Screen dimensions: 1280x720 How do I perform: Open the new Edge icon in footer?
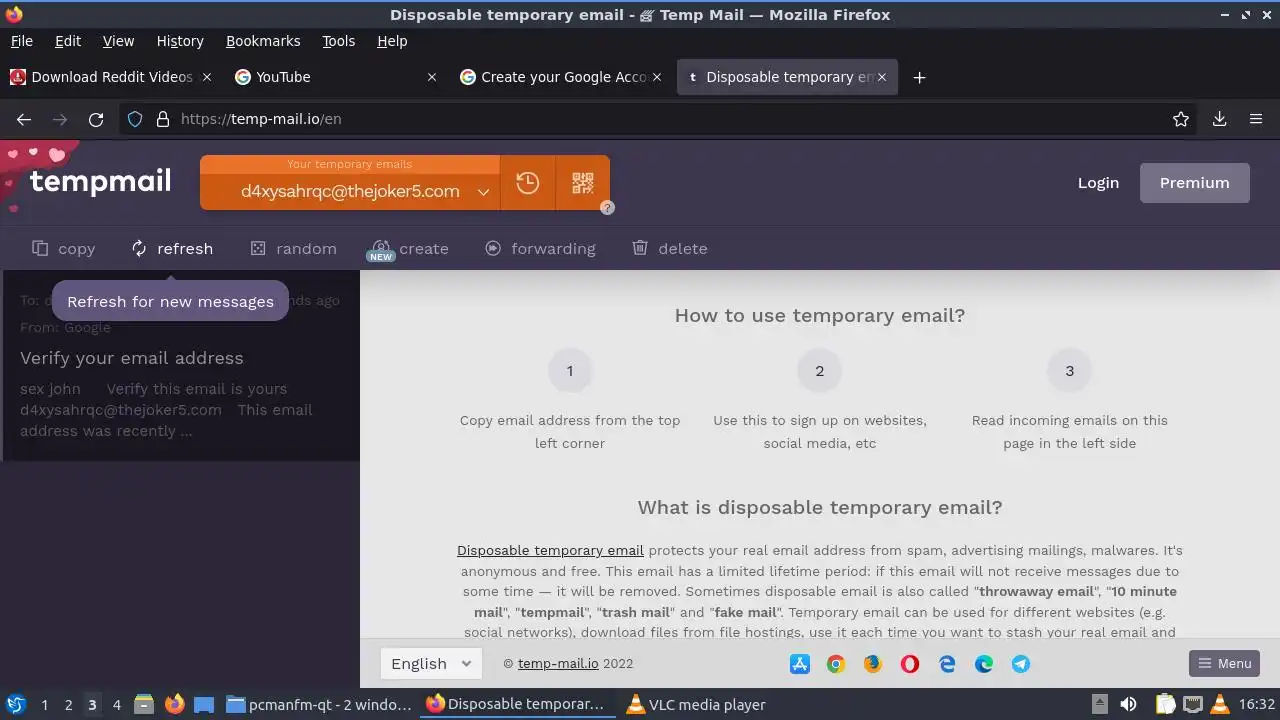coord(984,664)
